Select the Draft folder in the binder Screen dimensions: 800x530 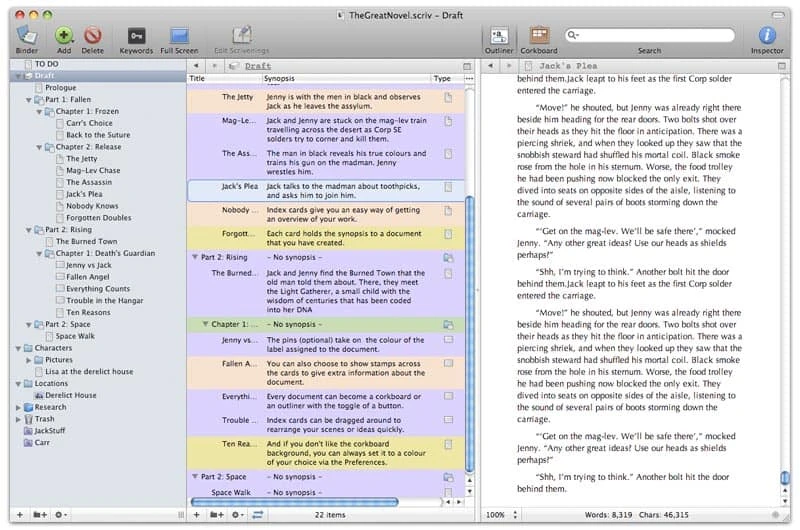click(97, 75)
